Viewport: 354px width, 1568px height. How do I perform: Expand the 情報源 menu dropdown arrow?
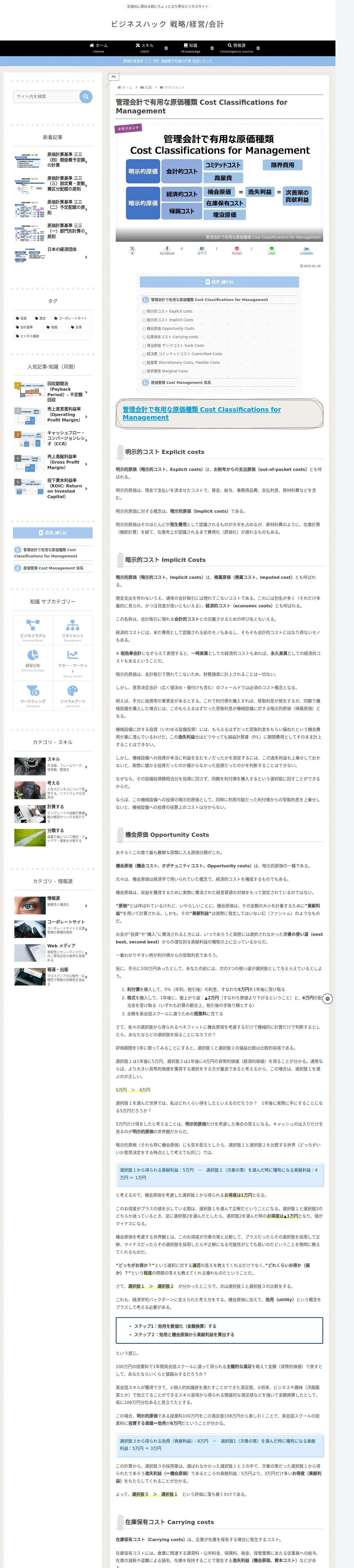click(x=258, y=48)
